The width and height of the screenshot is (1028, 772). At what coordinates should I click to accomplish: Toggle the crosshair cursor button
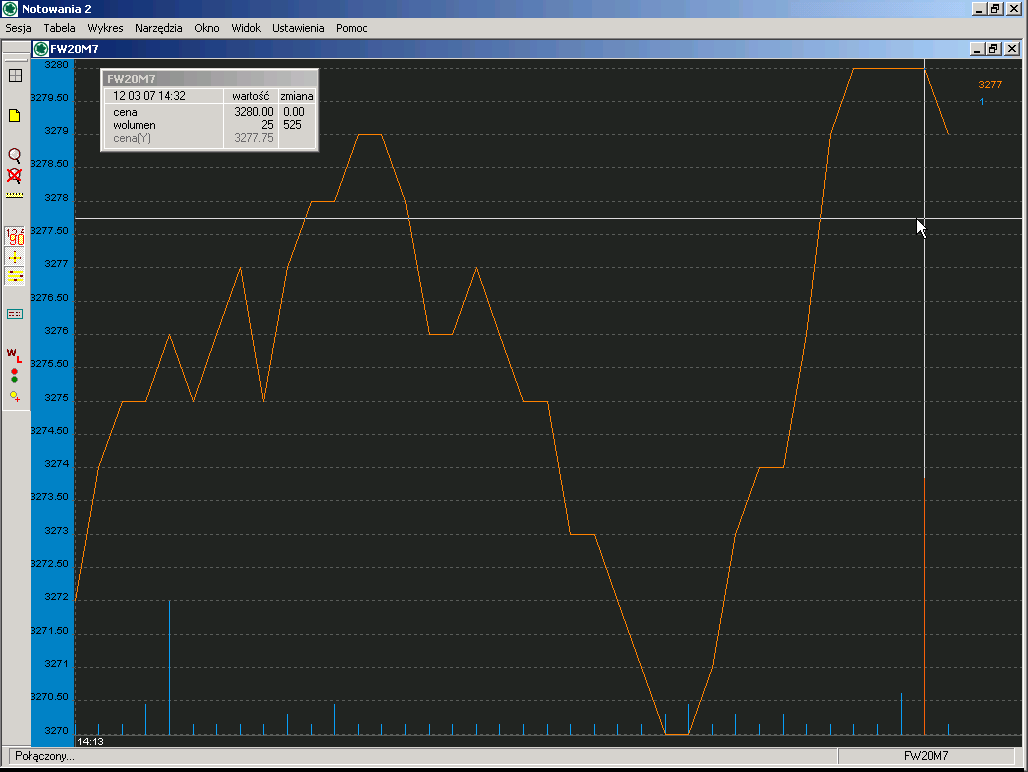(x=15, y=256)
